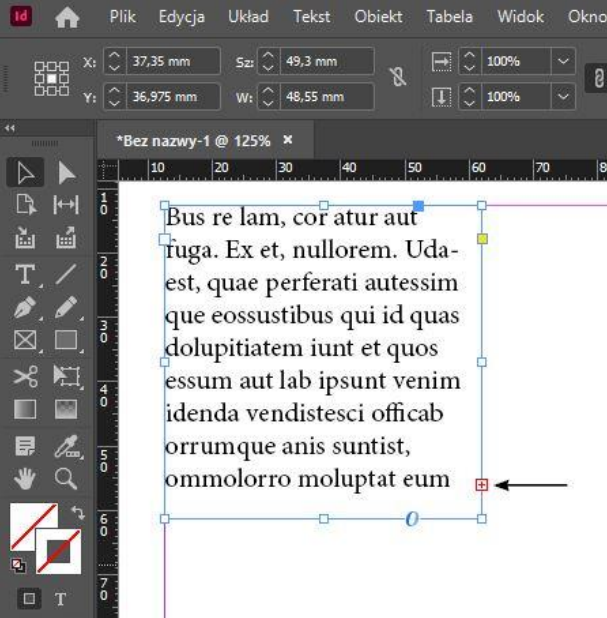Select the Gradient Swatch tool
Screen dimensions: 607x618
25,409
